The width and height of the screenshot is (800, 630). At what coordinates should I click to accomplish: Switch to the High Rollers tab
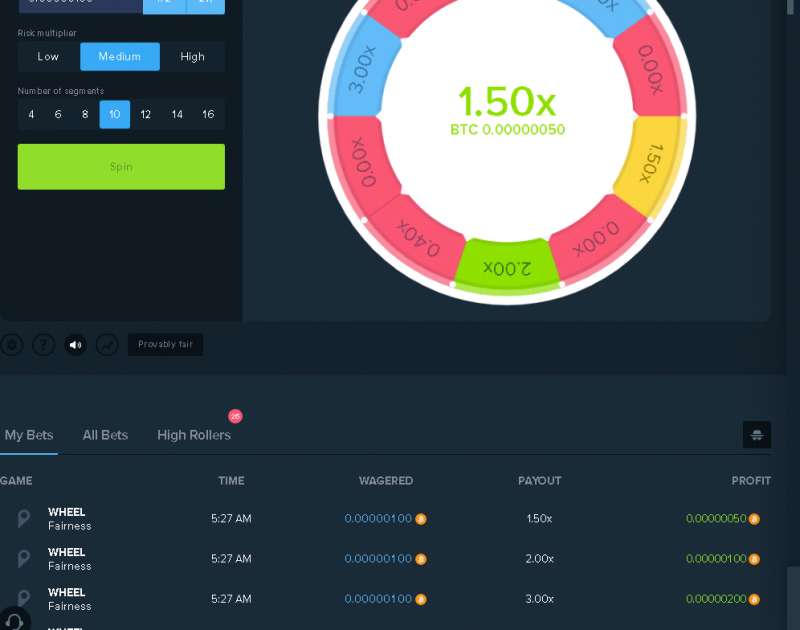pos(194,435)
